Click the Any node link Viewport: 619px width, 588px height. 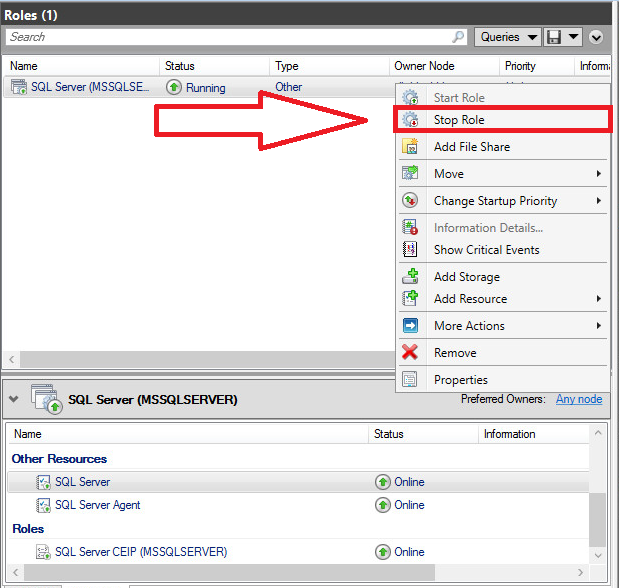pyautogui.click(x=579, y=399)
